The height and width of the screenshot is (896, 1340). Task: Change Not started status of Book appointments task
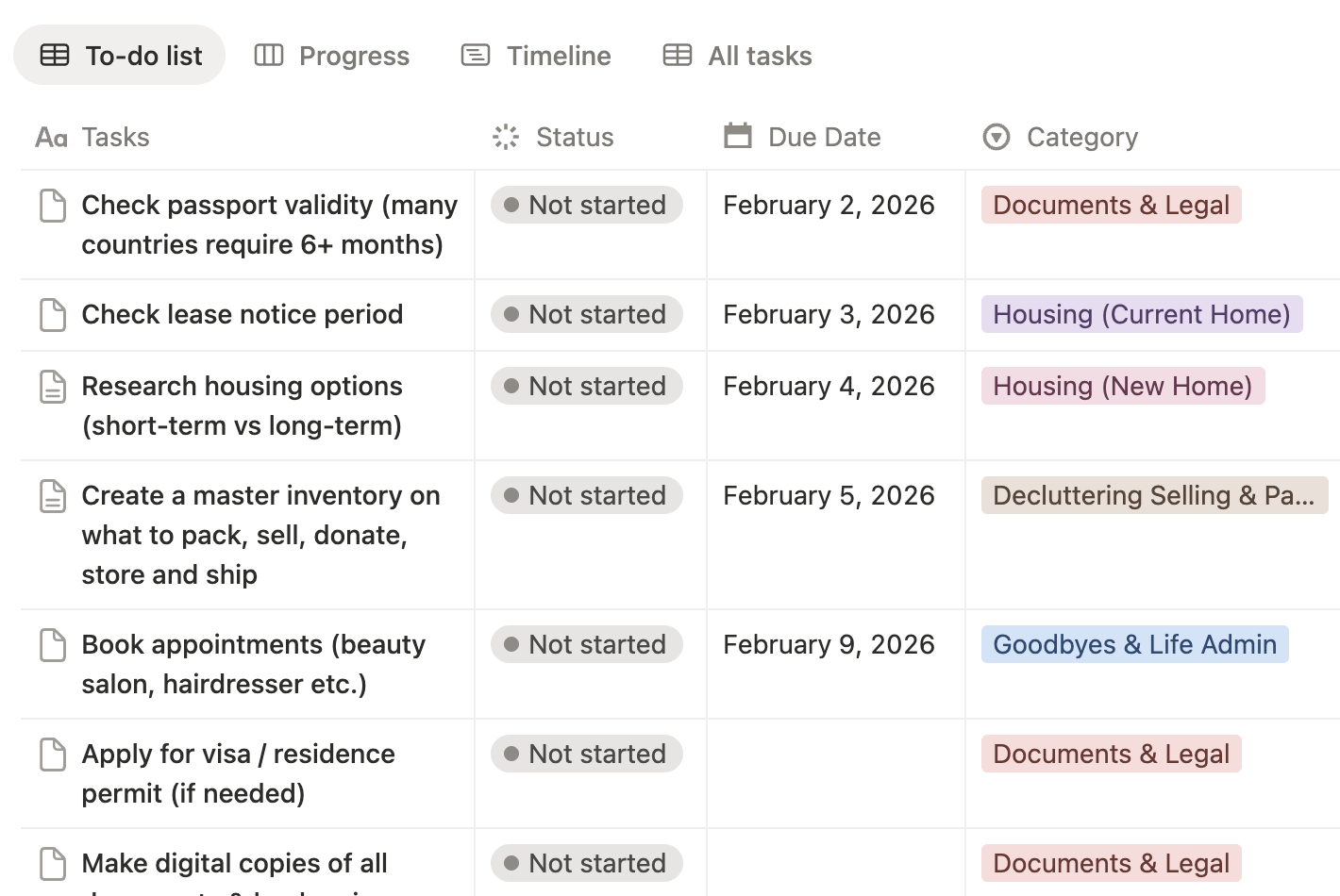[586, 645]
